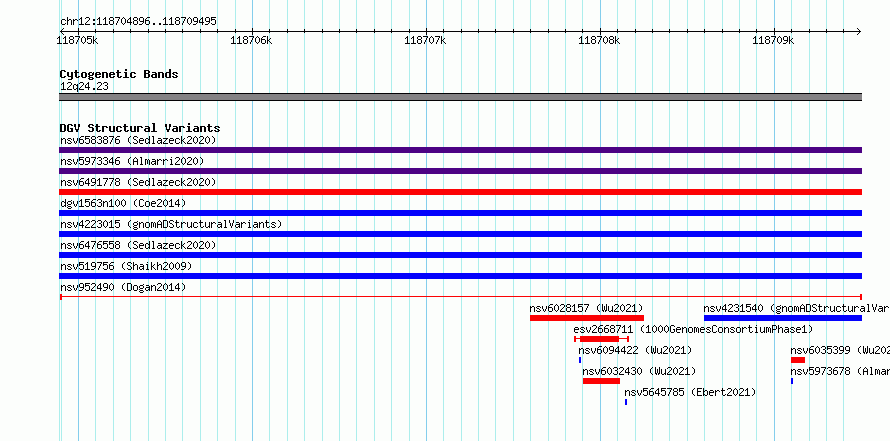
Task: Click the 118705k ruler tick label
Action: [x=78, y=40]
